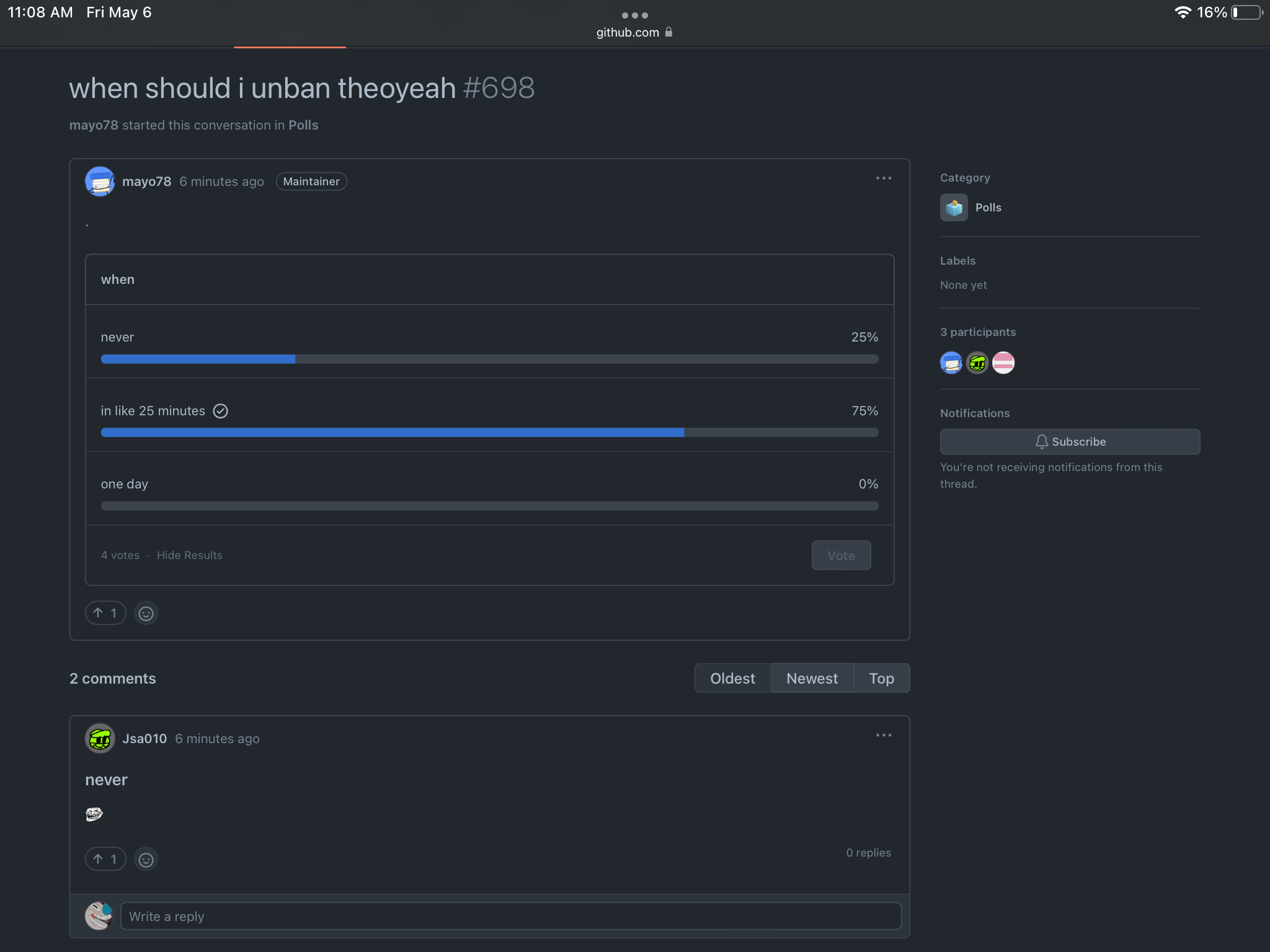Upvote mayo78's discussion post

click(105, 613)
